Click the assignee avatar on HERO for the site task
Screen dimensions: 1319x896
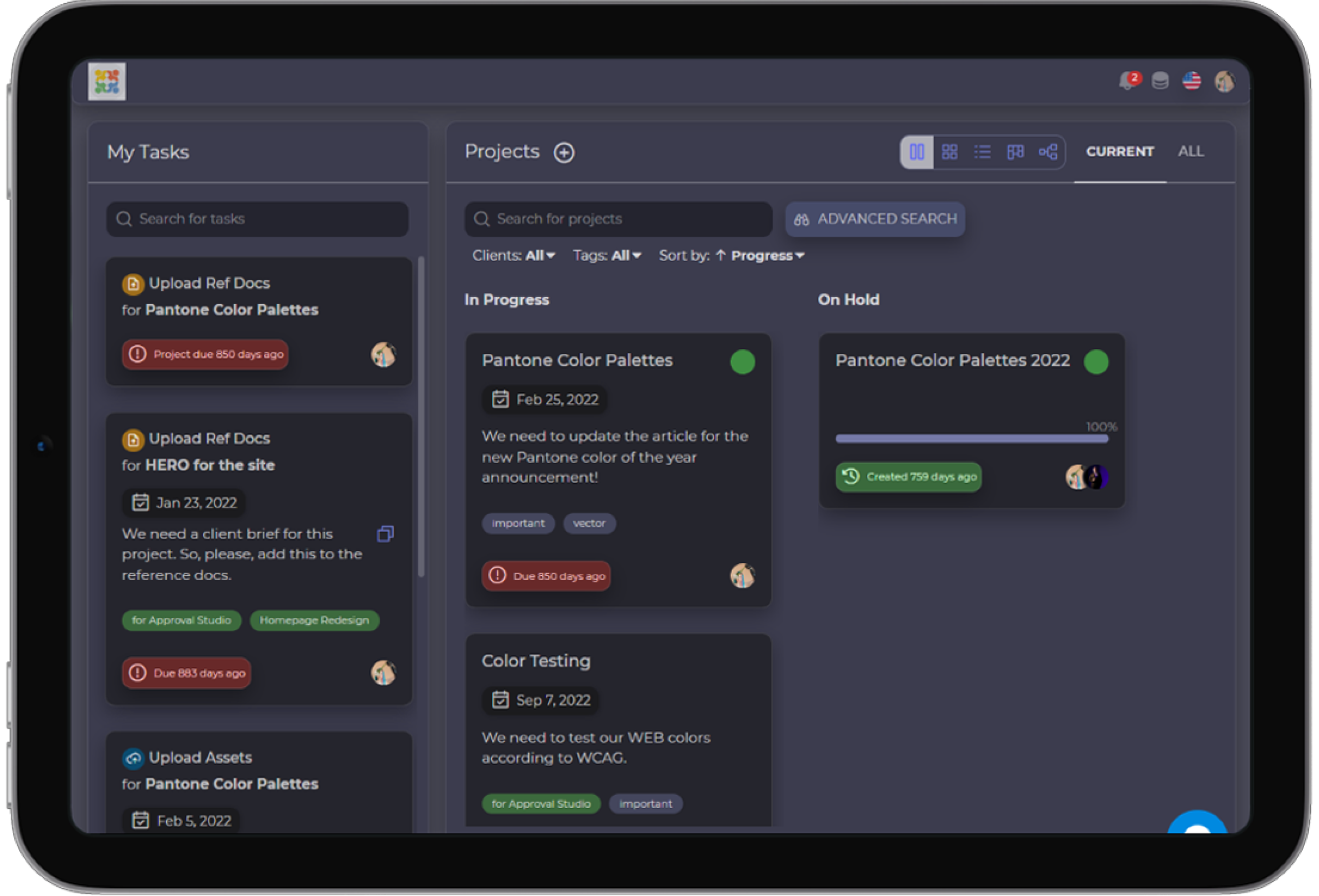point(383,673)
